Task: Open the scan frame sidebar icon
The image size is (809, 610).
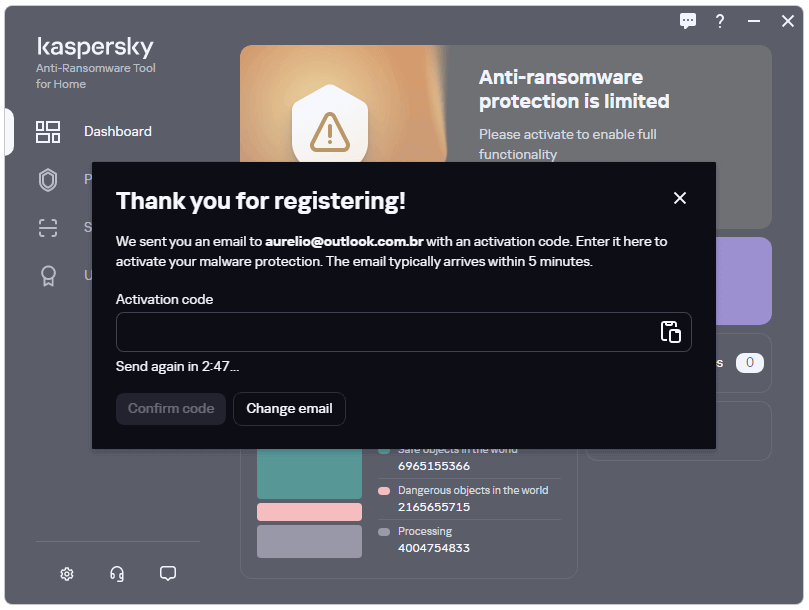Action: (48, 228)
